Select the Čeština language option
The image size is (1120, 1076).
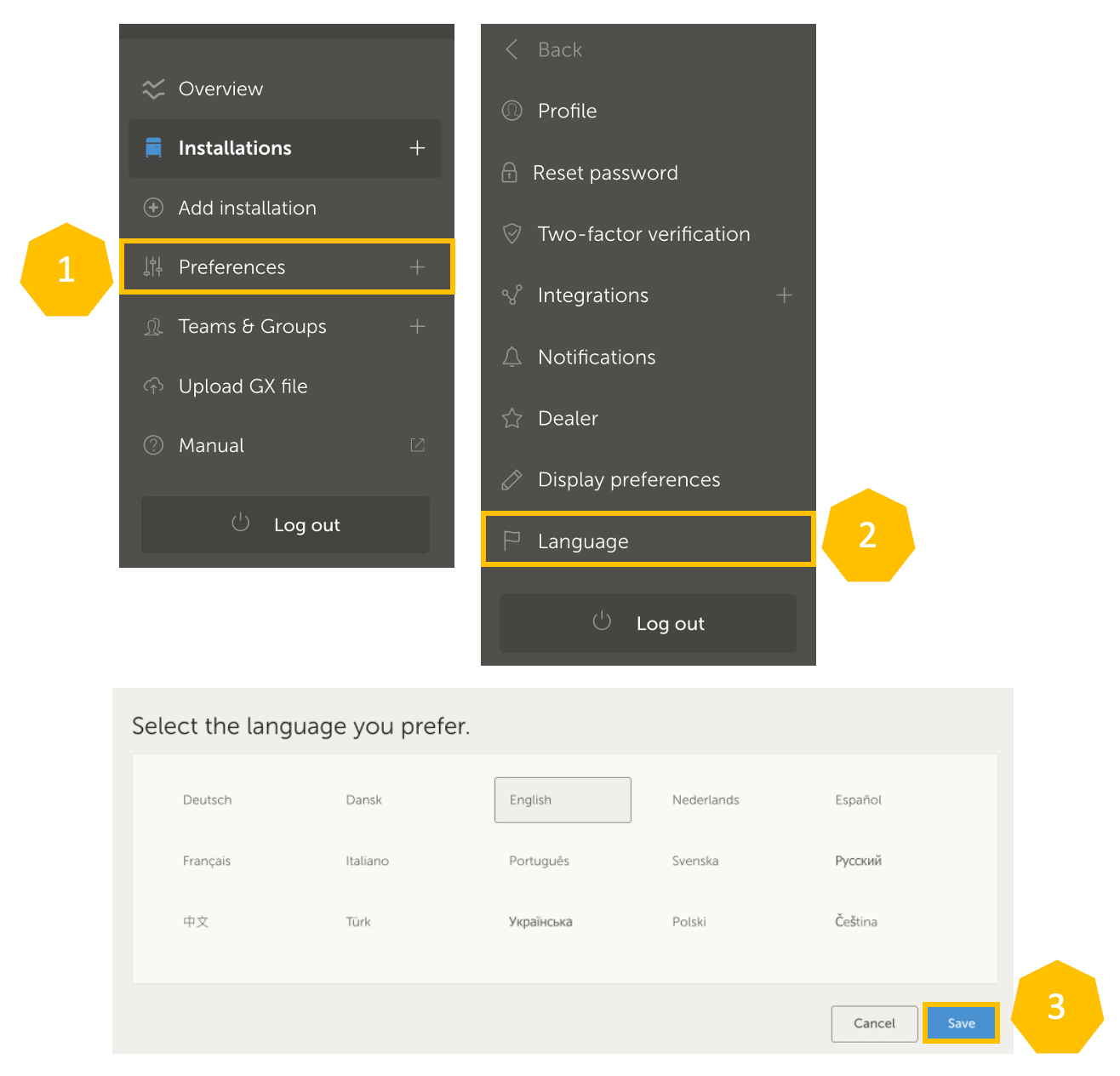click(855, 921)
